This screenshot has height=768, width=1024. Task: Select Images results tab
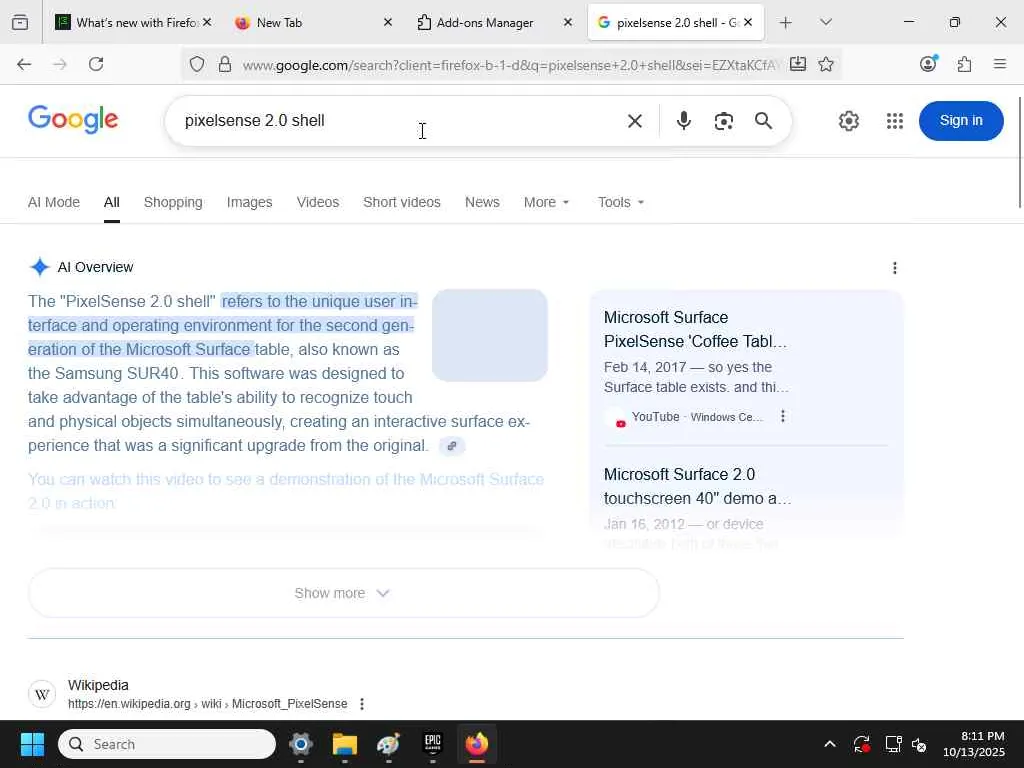point(249,202)
